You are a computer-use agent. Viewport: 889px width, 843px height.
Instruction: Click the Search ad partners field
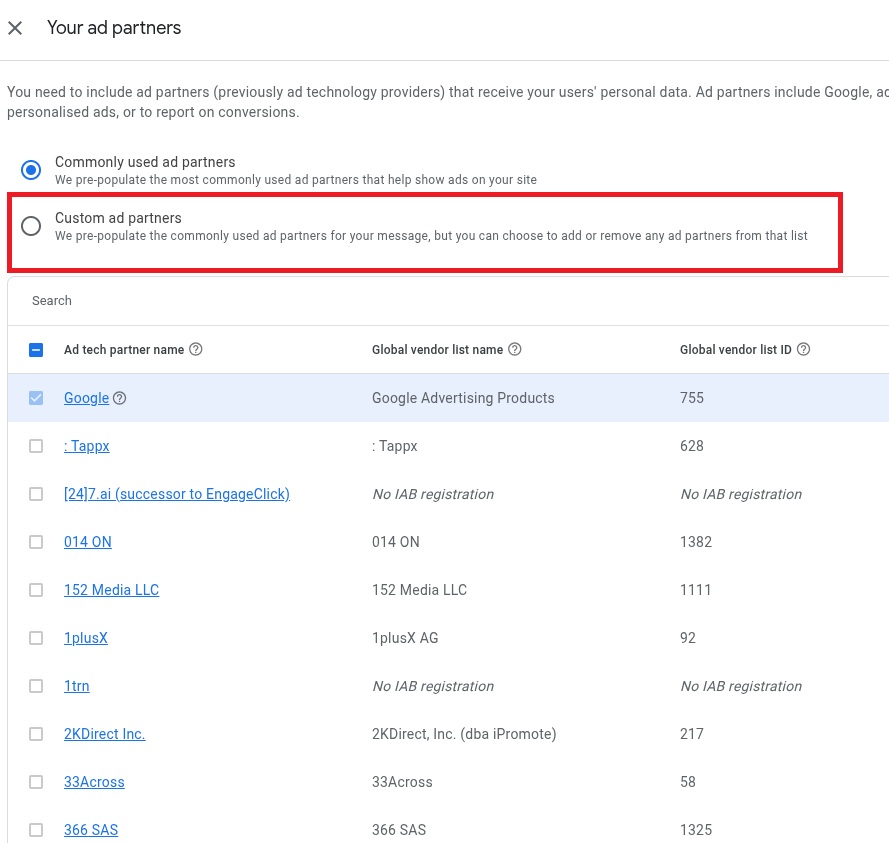pos(448,301)
